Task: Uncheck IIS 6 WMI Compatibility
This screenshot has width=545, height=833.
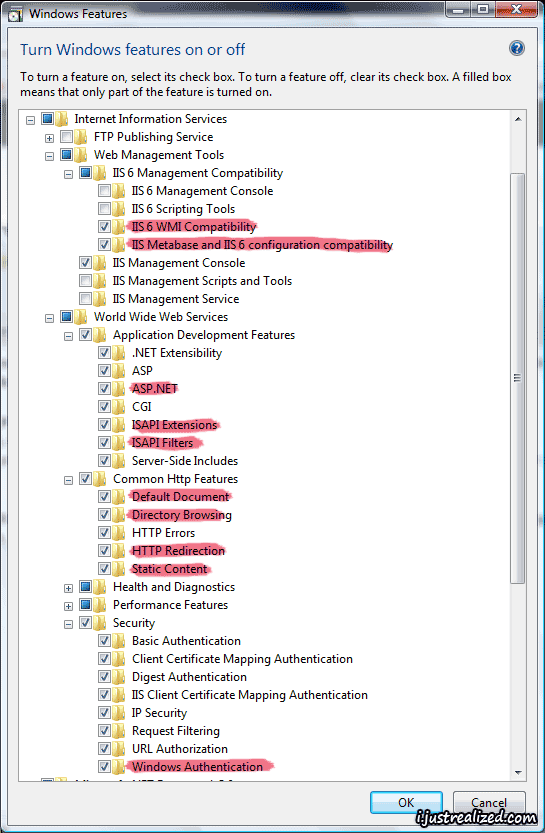Action: [x=105, y=227]
